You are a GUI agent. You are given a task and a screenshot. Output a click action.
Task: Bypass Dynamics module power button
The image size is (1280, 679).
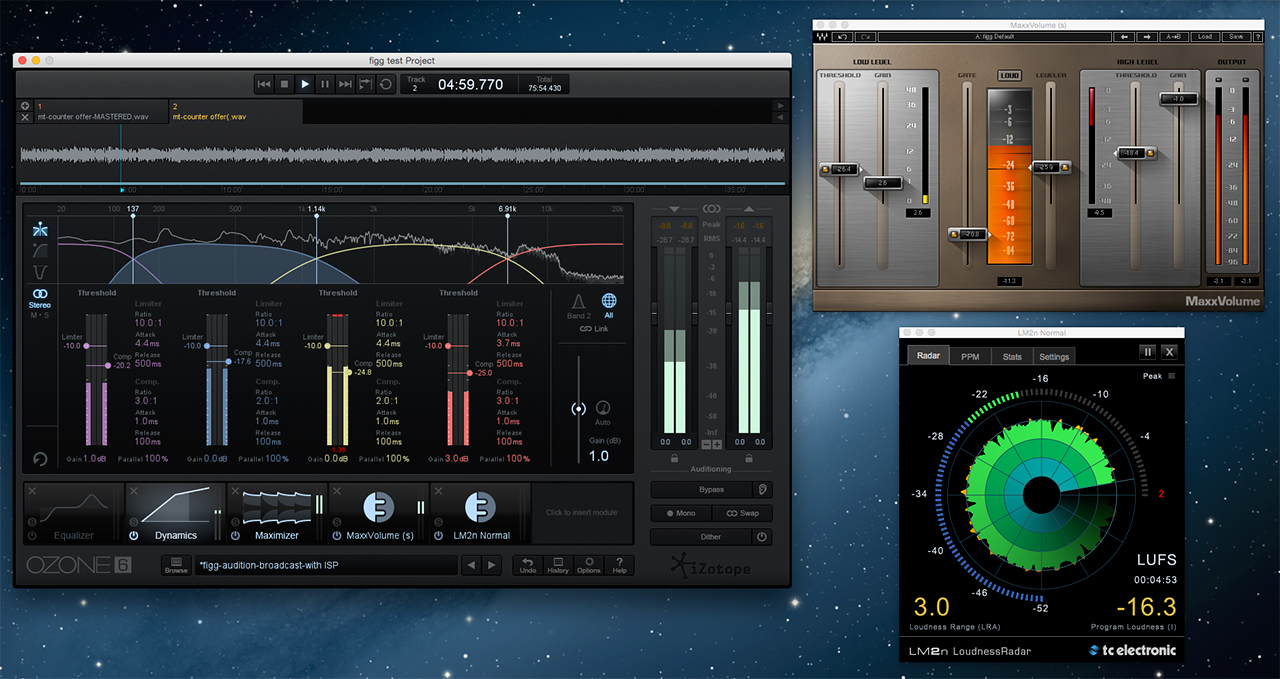134,536
